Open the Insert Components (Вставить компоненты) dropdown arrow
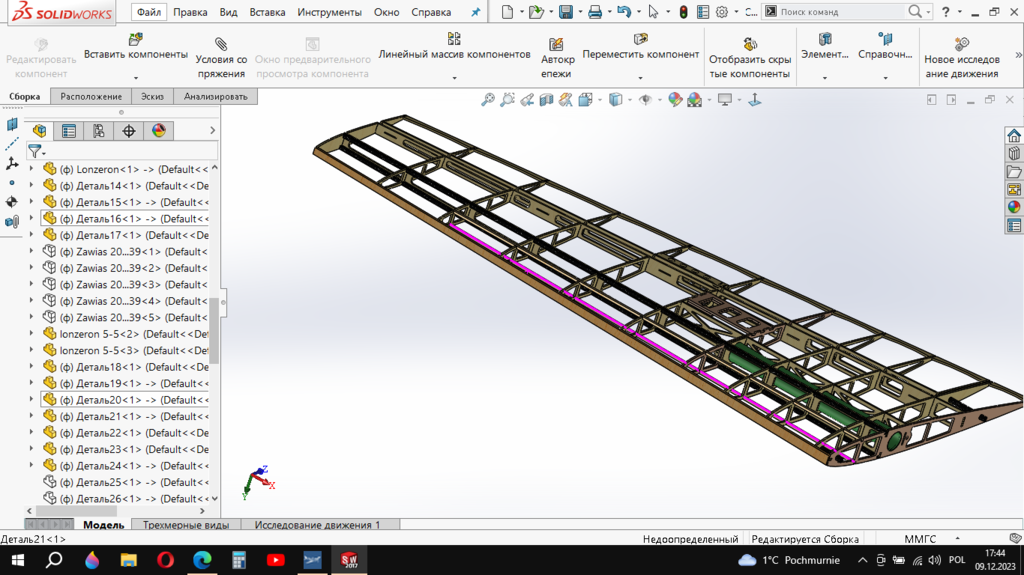Screen dimensions: 1024x575 click(x=135, y=77)
